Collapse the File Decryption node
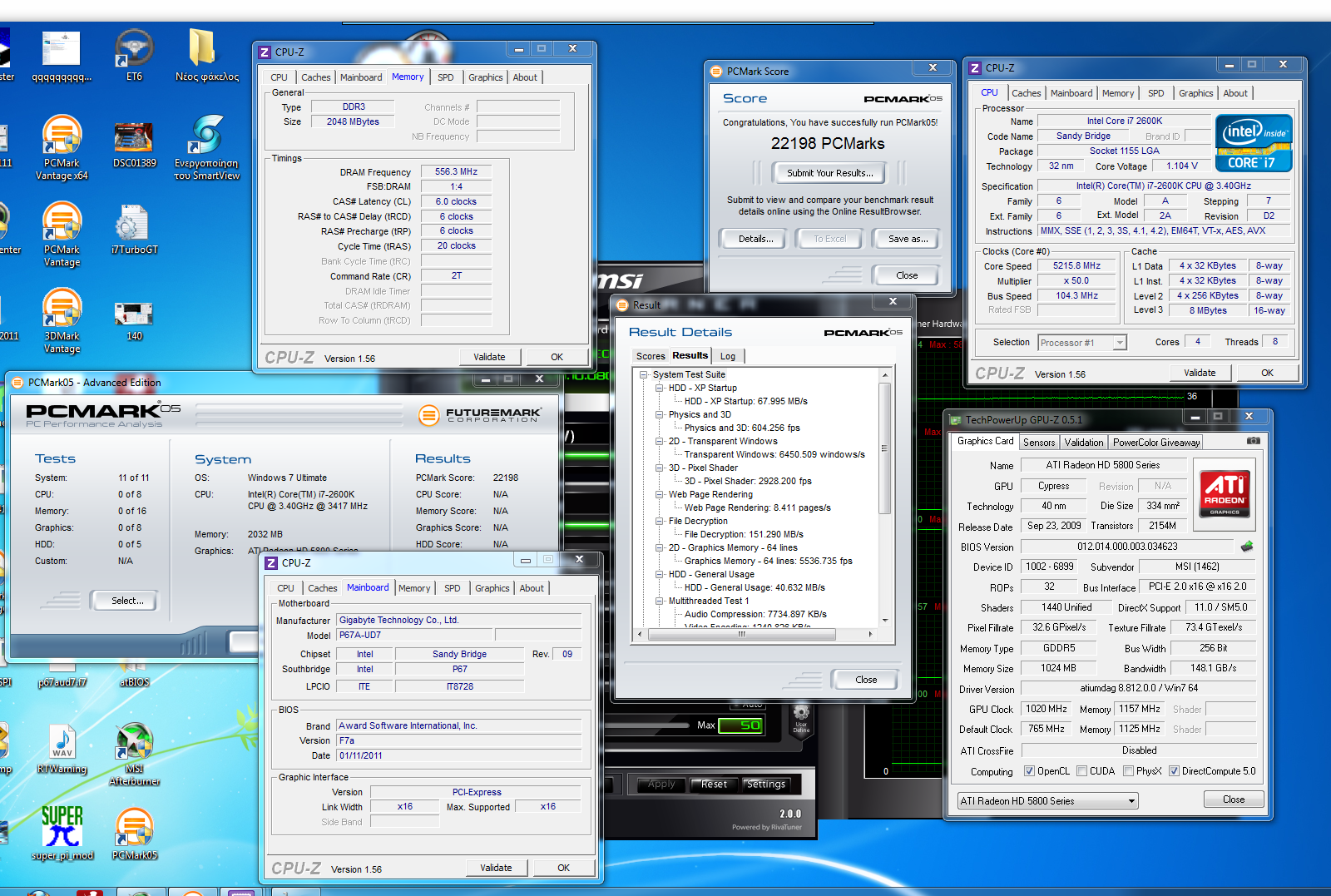Screen dimensions: 1331x896 [659, 521]
